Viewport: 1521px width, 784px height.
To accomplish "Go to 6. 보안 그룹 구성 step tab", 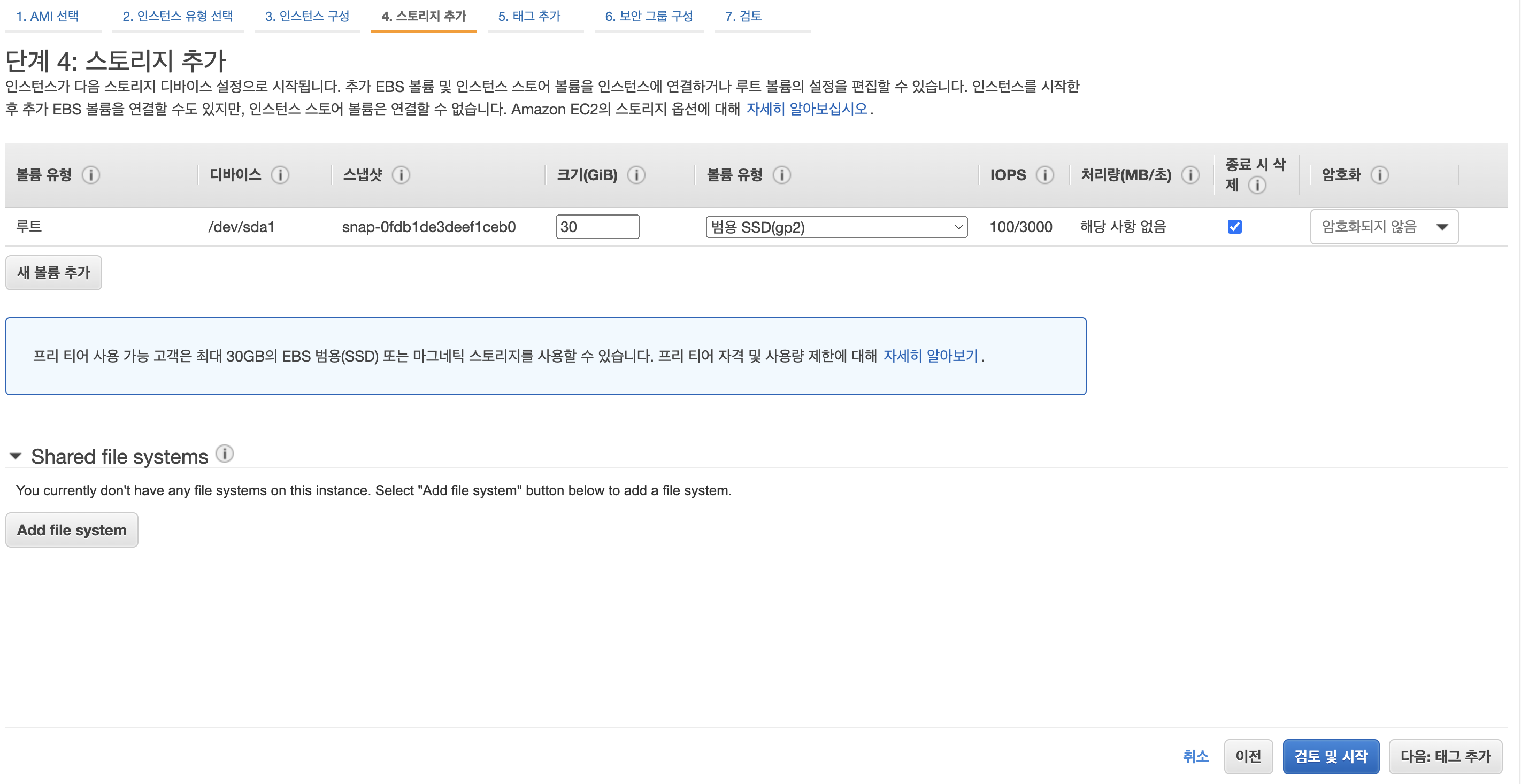I will tap(648, 16).
